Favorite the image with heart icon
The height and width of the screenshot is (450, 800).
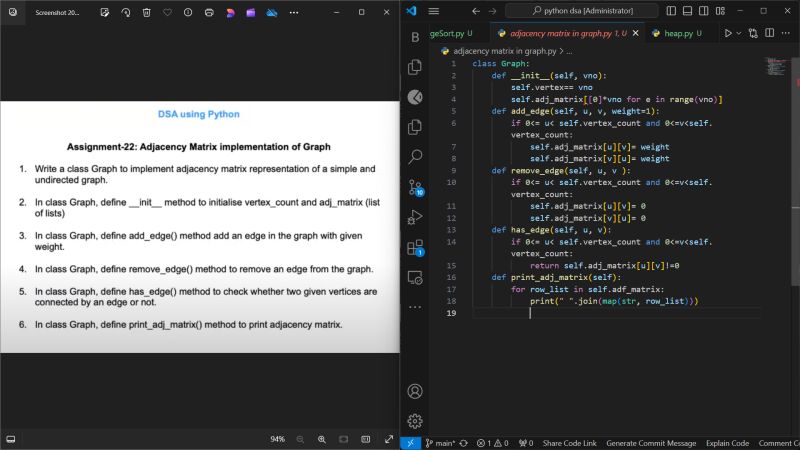point(167,12)
